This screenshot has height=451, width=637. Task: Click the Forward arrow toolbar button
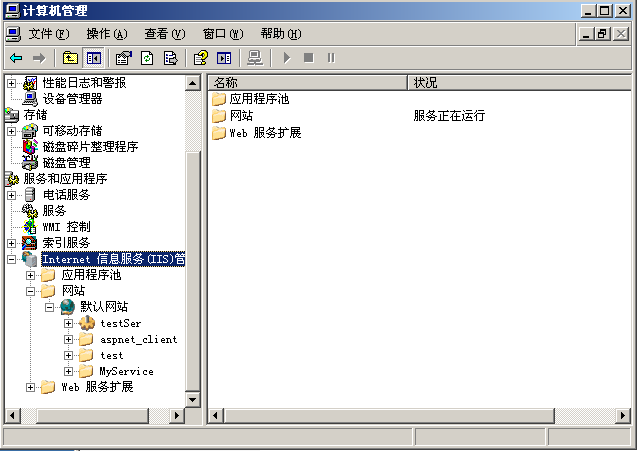click(x=39, y=58)
